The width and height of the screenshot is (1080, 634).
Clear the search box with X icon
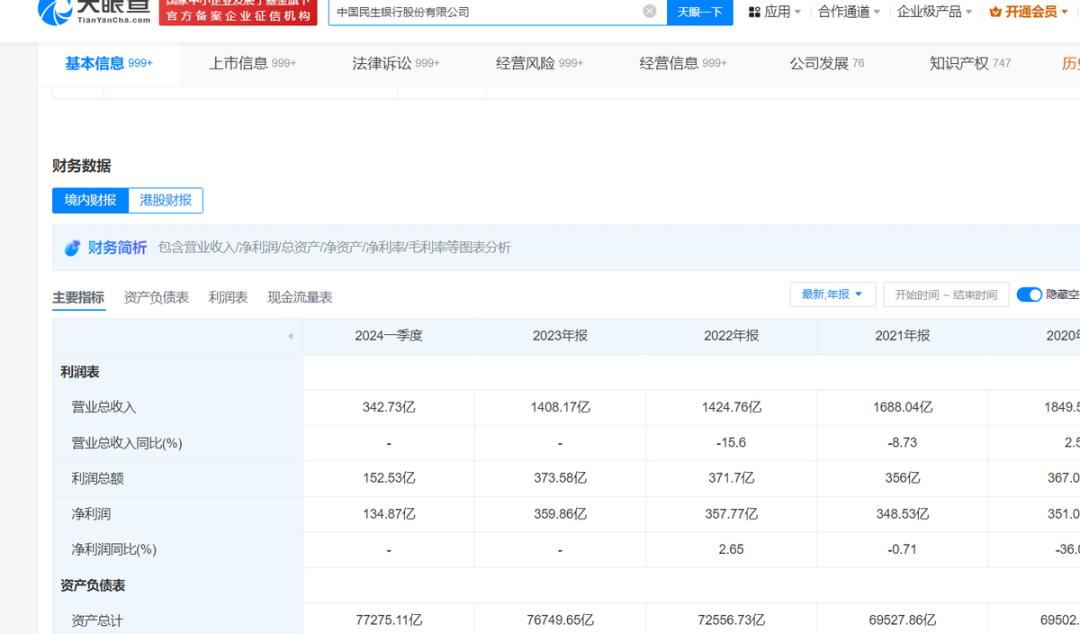click(x=649, y=12)
